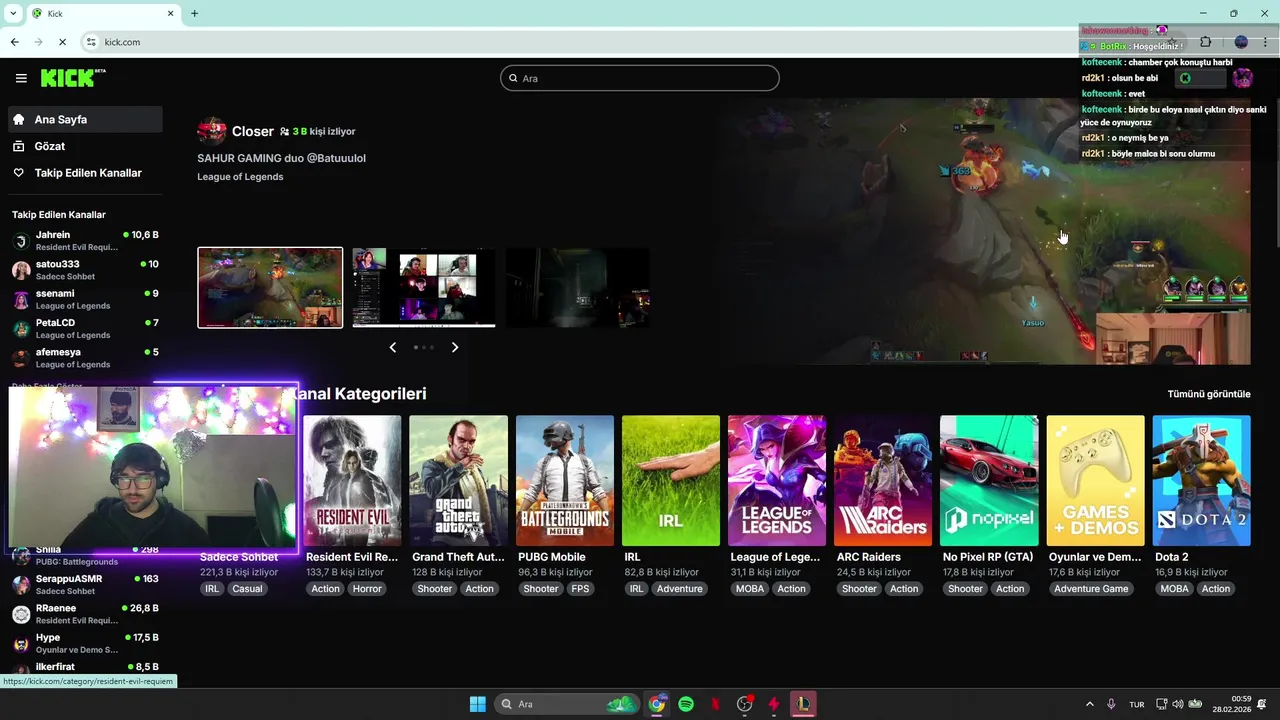Screen dimensions: 1280x720
Task: Expand hidden system tray icons chevron
Action: [1090, 704]
